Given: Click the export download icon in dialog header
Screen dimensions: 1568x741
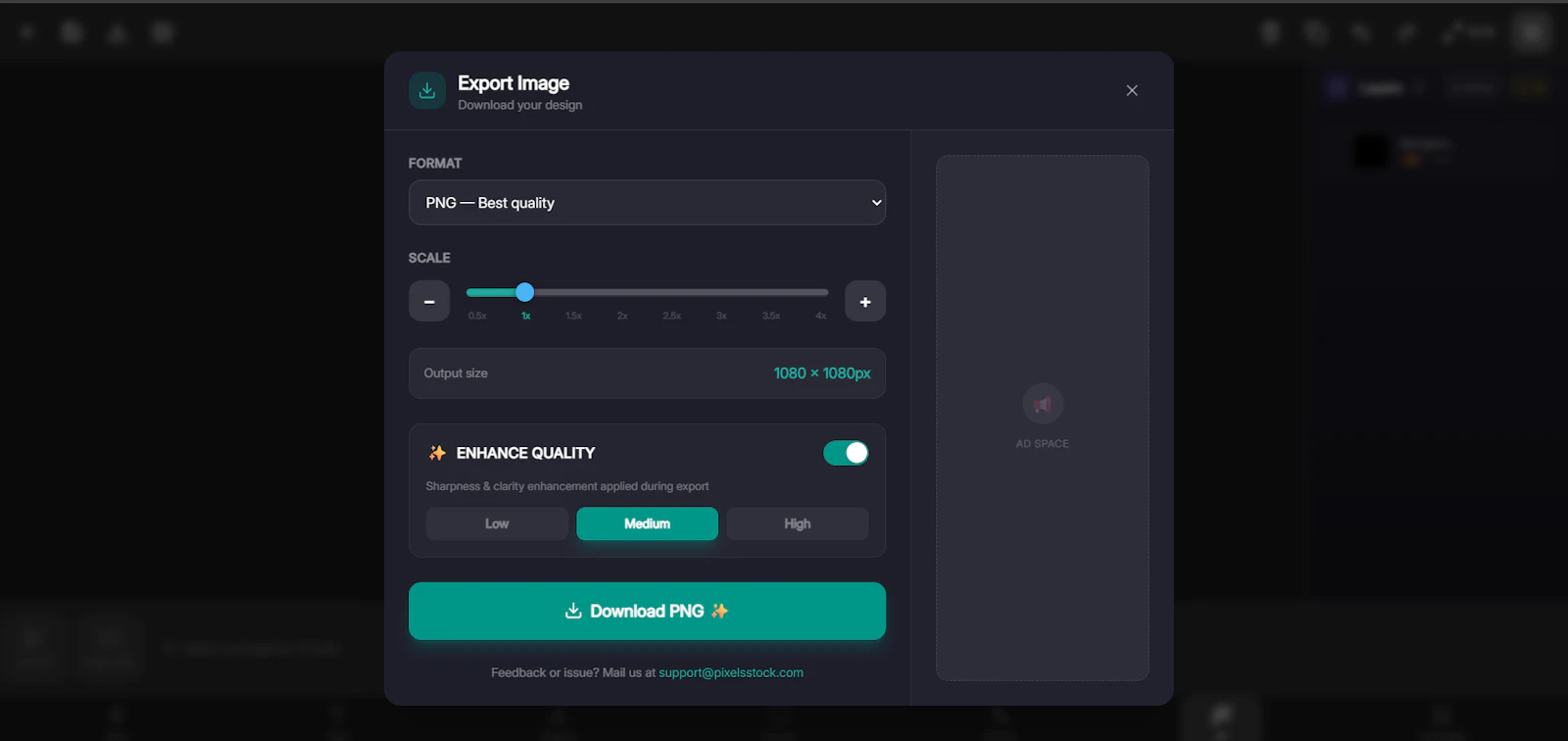Looking at the screenshot, I should (427, 90).
